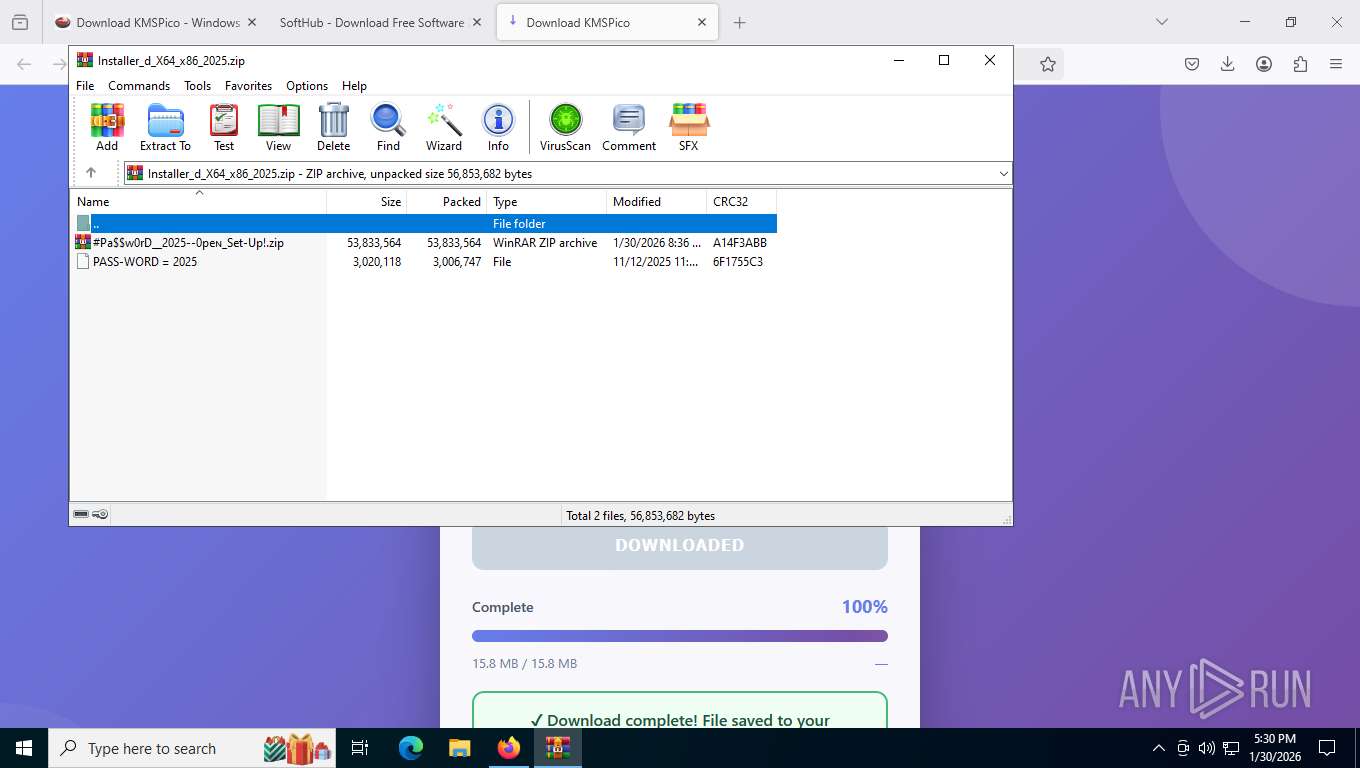Sort by the Modified column header
This screenshot has width=1360, height=768.
[x=657, y=202]
